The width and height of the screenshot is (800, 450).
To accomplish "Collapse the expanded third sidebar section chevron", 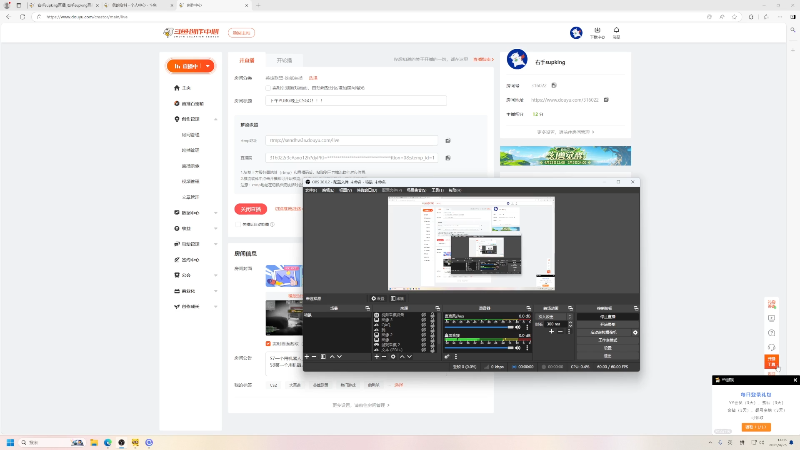I will (216, 119).
